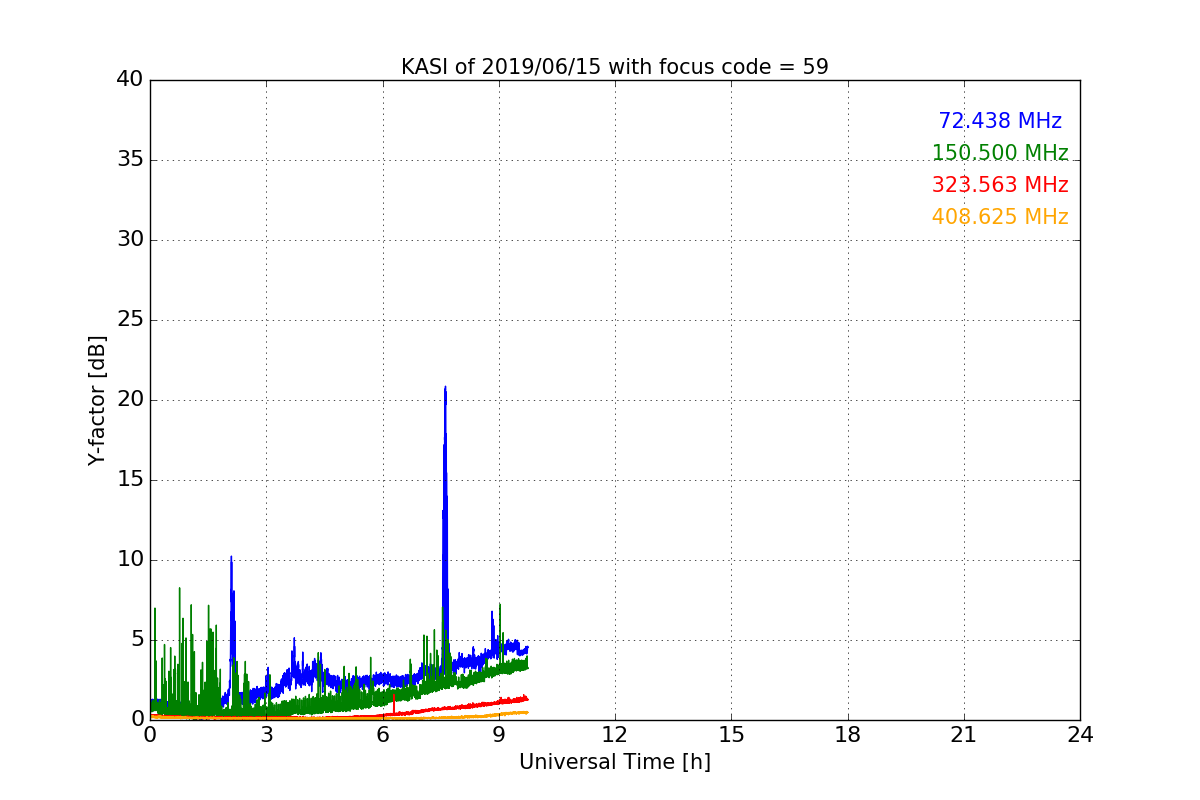This screenshot has width=1200, height=800.
Task: Click the x-axis tick label '24'
Action: 1080,735
